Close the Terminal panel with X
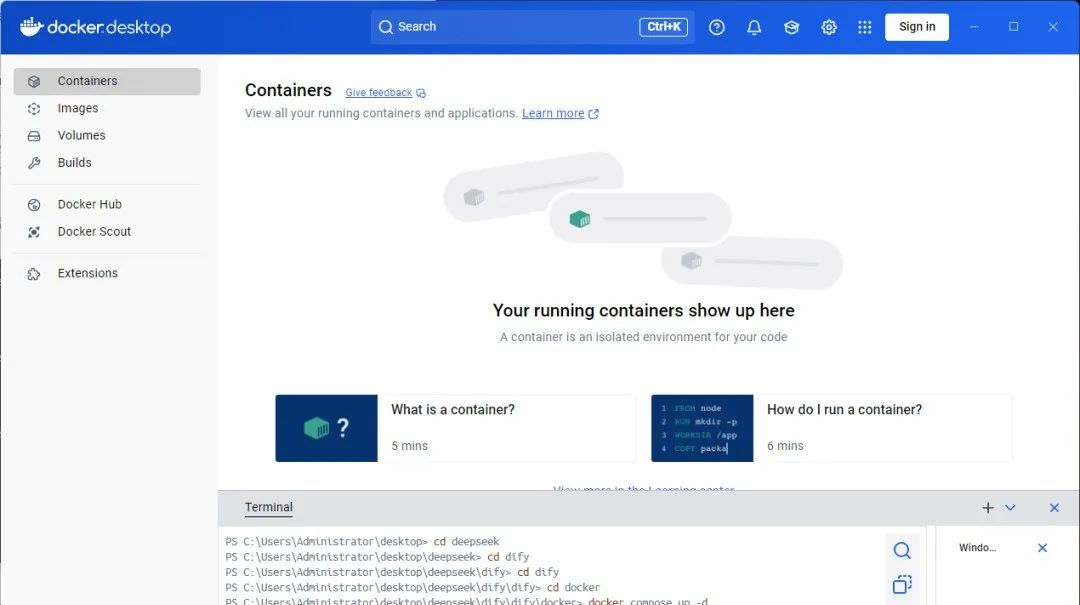 point(1054,508)
